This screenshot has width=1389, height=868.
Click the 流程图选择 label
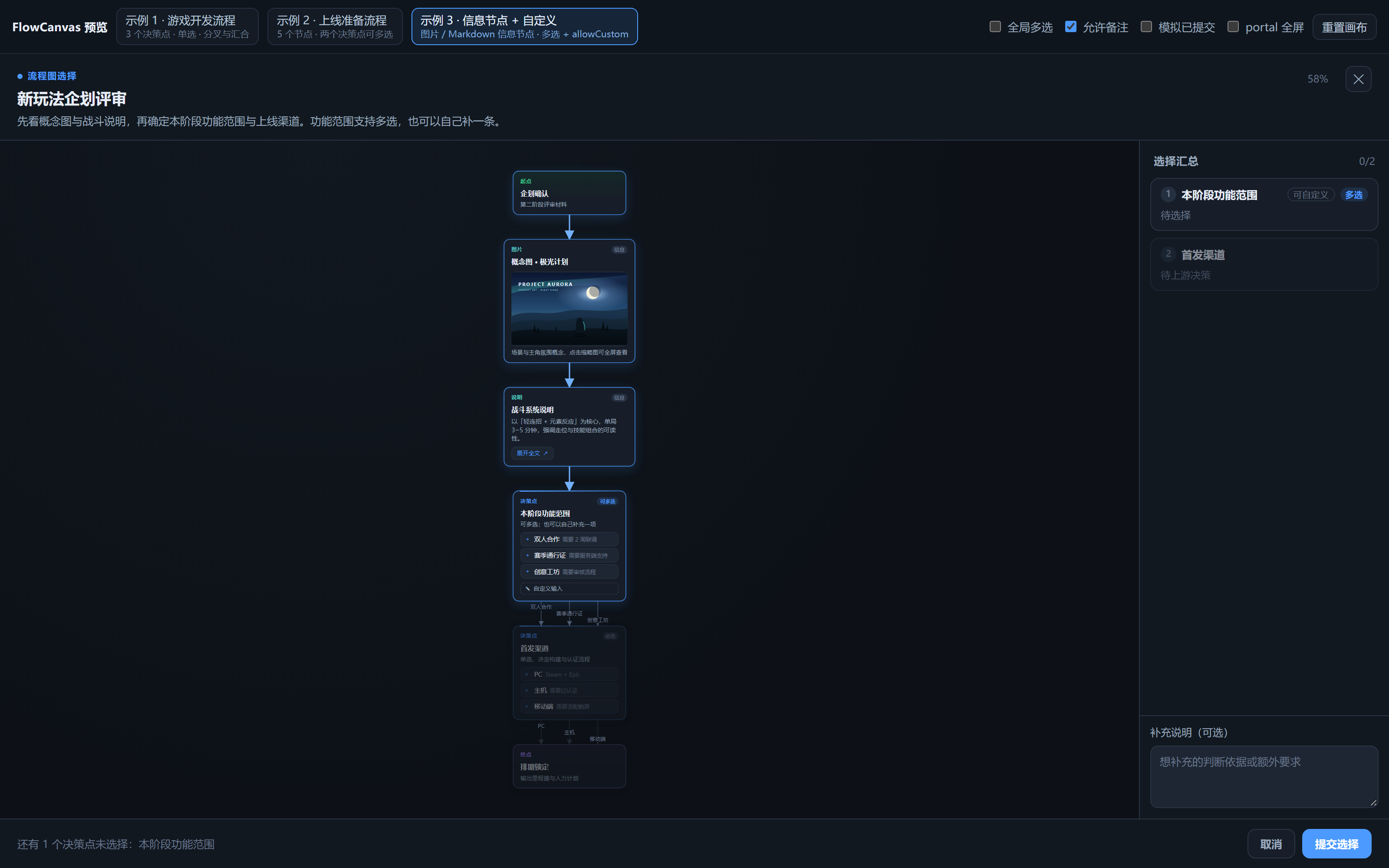(x=52, y=76)
